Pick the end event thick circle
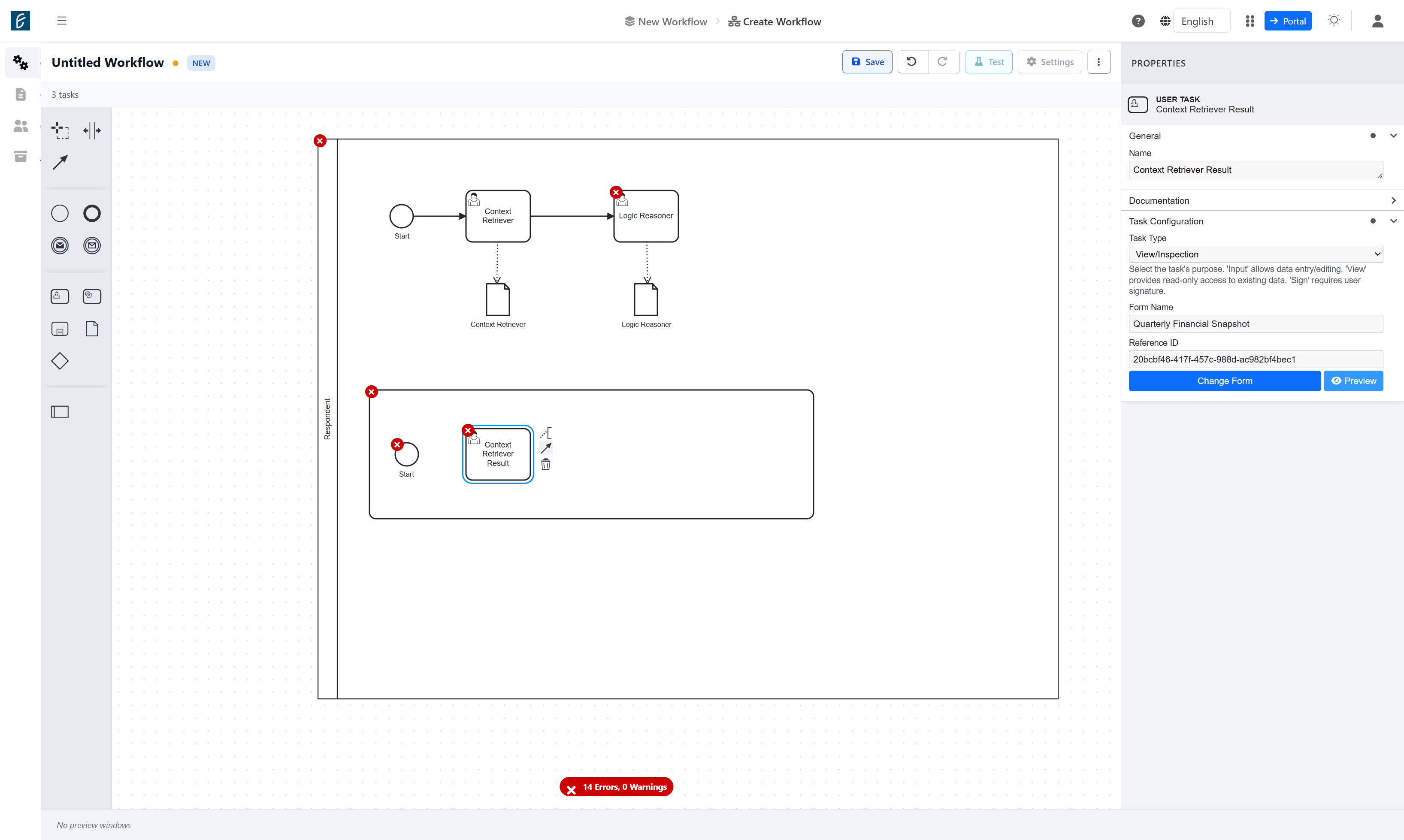Image resolution: width=1404 pixels, height=840 pixels. 92,213
